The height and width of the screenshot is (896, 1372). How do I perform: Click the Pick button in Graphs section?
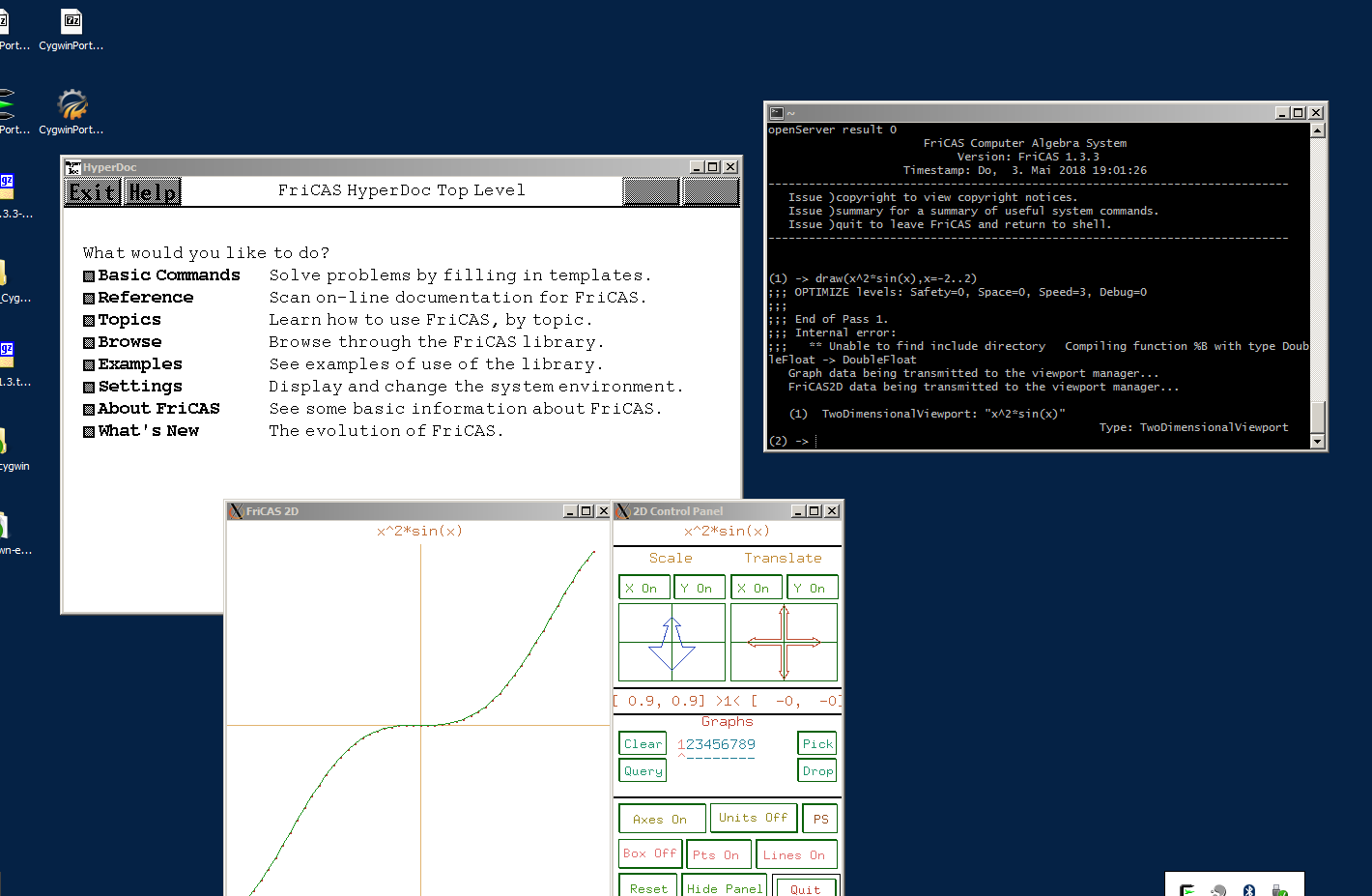816,744
